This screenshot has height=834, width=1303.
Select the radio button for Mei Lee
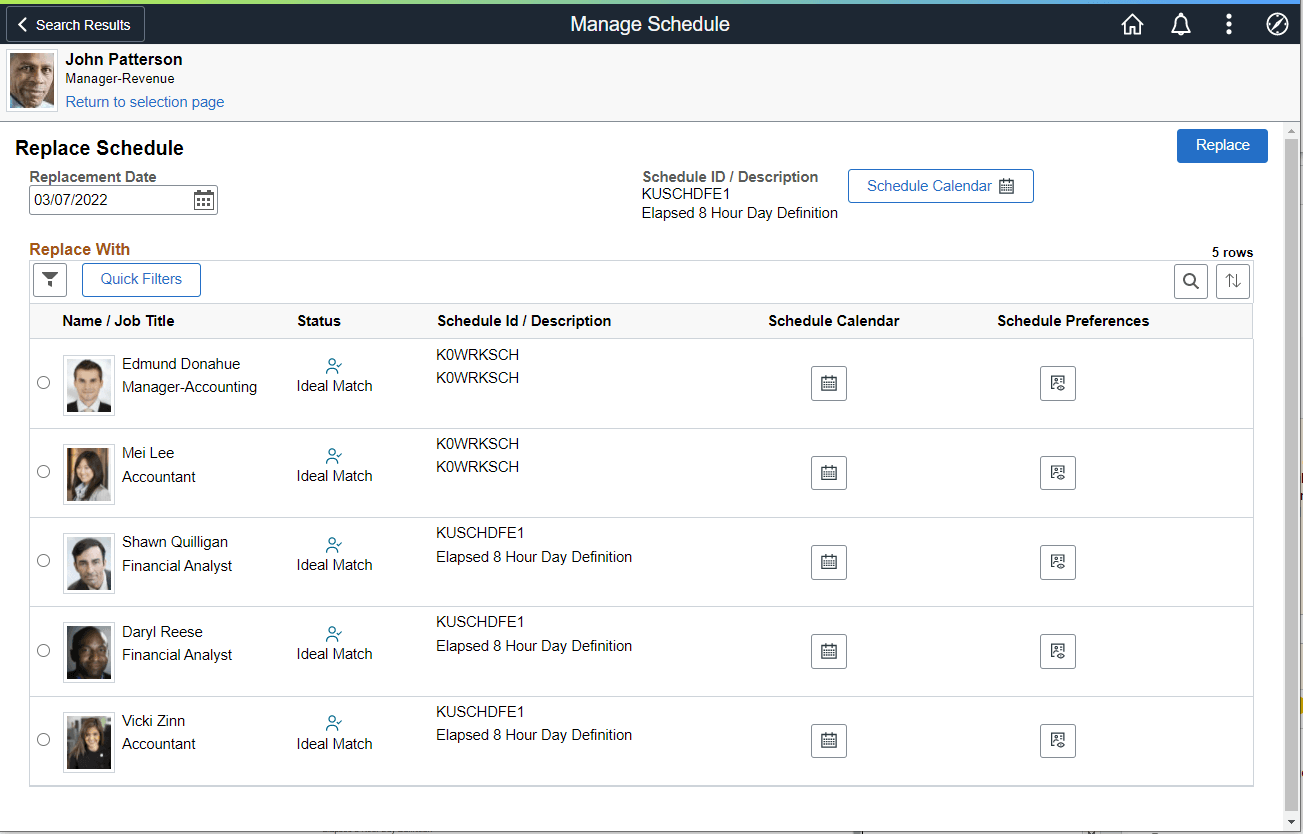(43, 471)
